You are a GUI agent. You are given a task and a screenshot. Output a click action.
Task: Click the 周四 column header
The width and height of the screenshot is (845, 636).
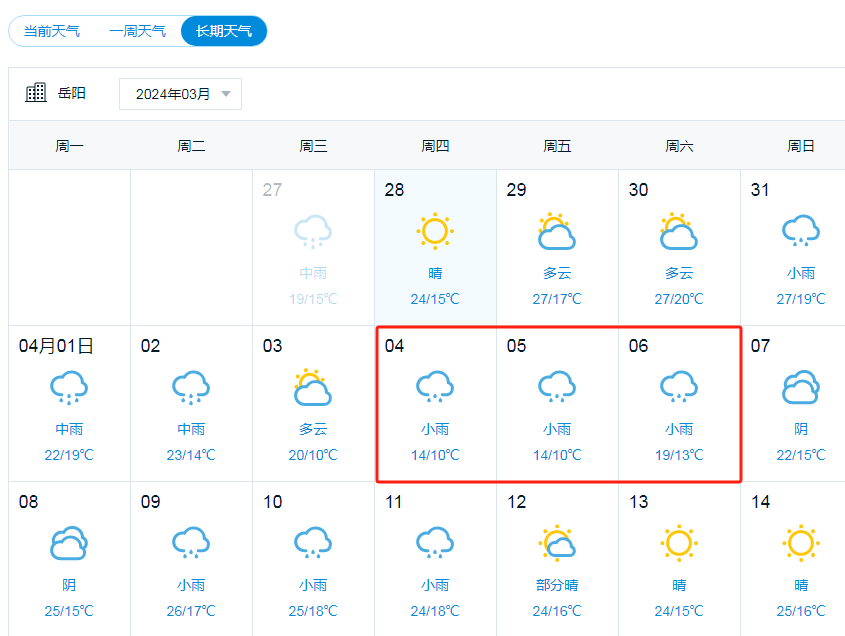[435, 146]
